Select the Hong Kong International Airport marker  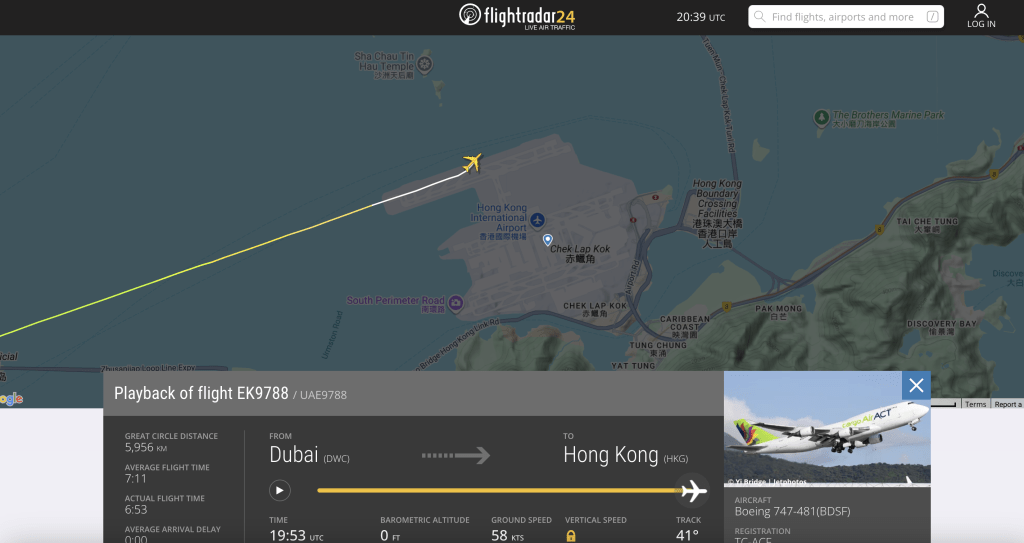537,220
